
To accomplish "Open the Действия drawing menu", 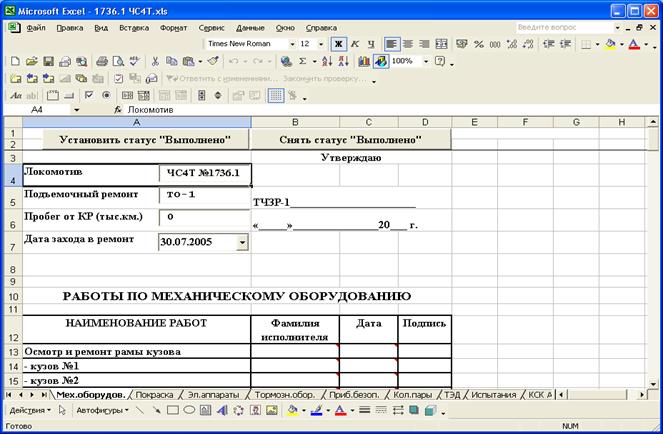I will point(30,410).
